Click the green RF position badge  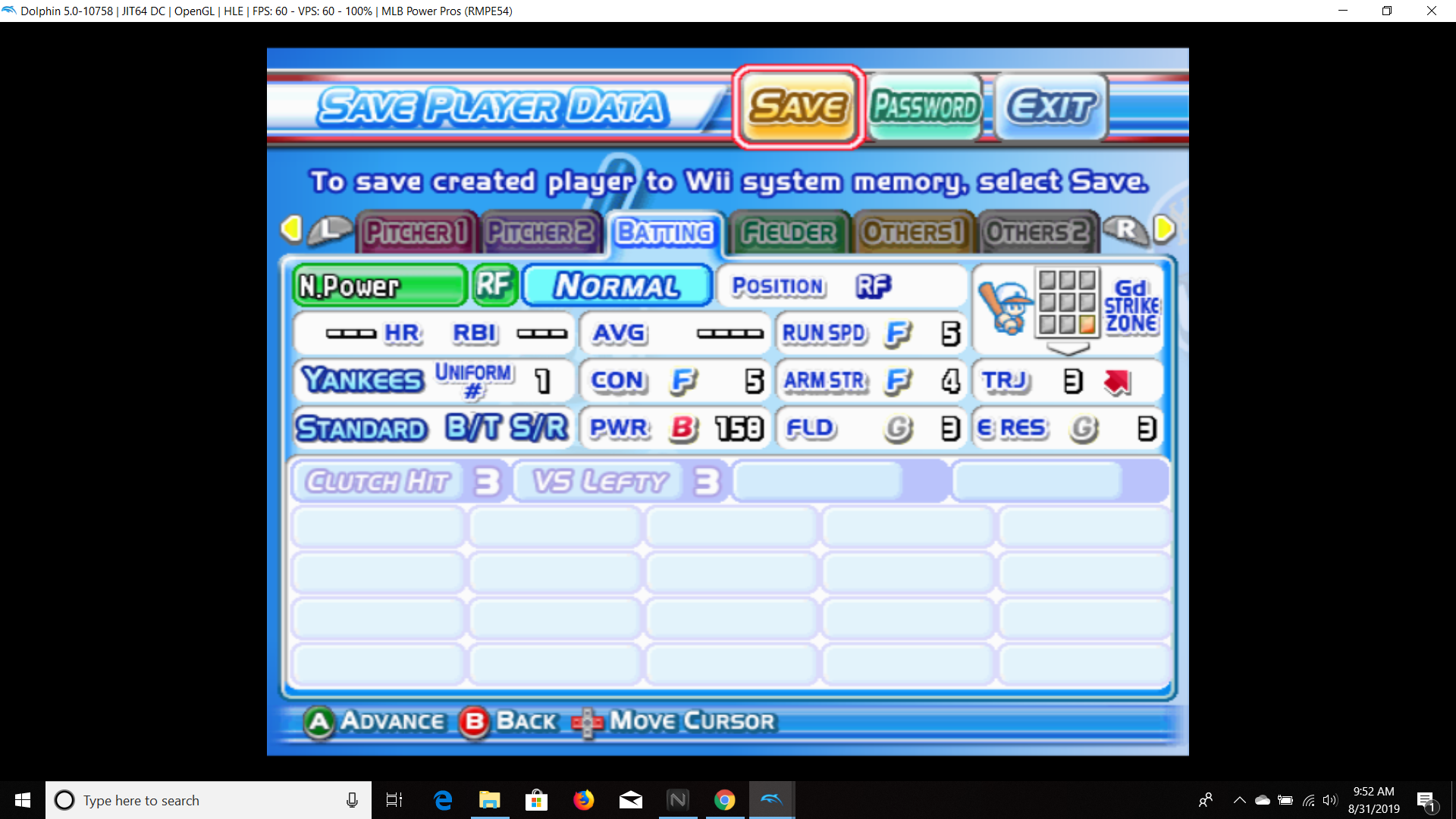click(494, 286)
